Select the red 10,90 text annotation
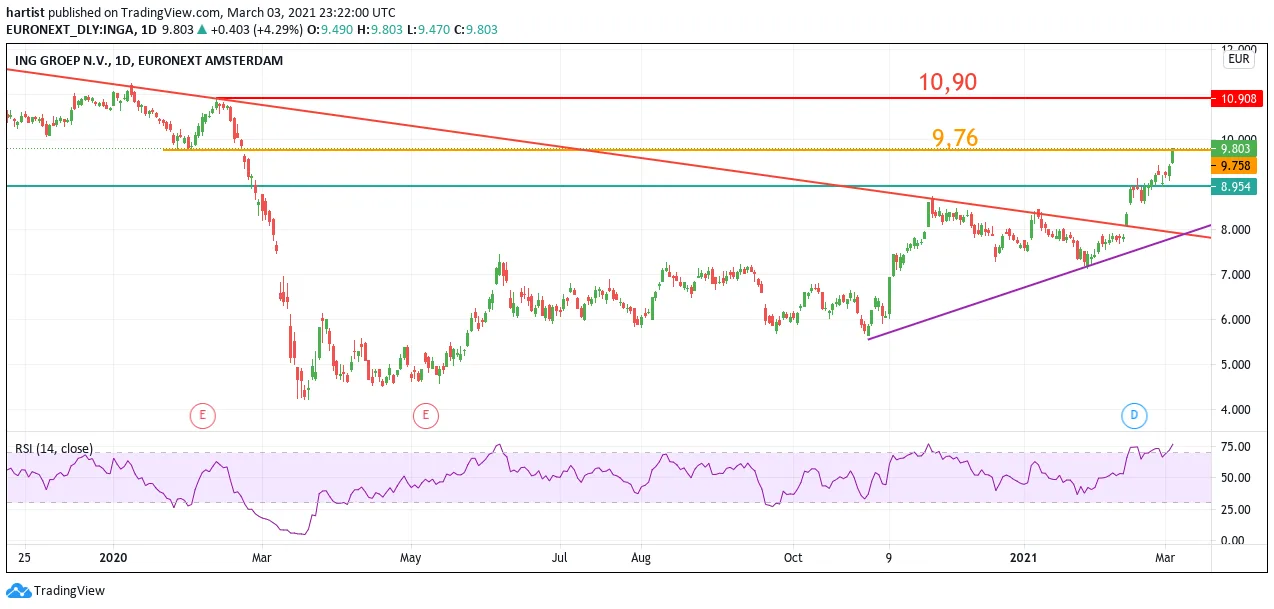This screenshot has height=609, width=1274. (x=947, y=82)
